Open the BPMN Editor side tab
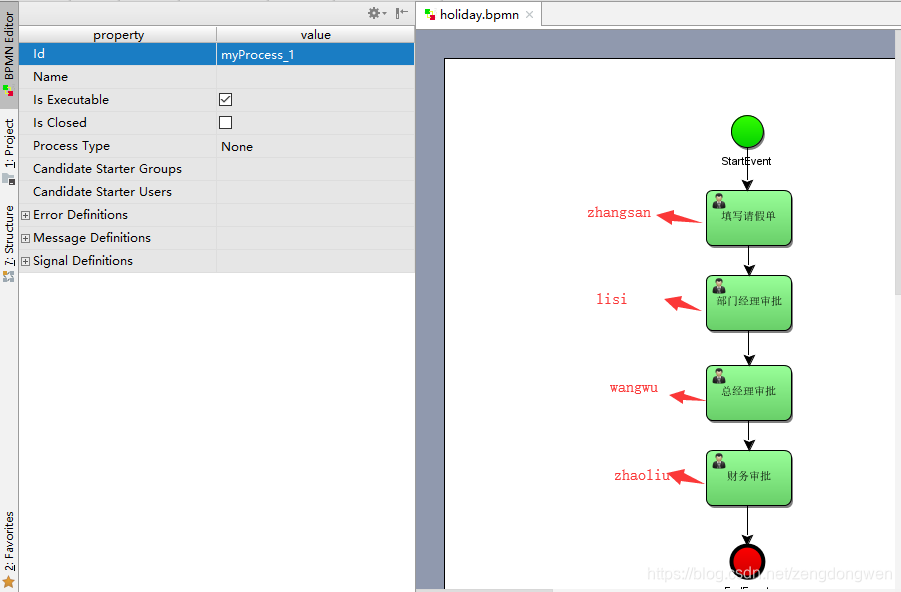 pos(9,55)
